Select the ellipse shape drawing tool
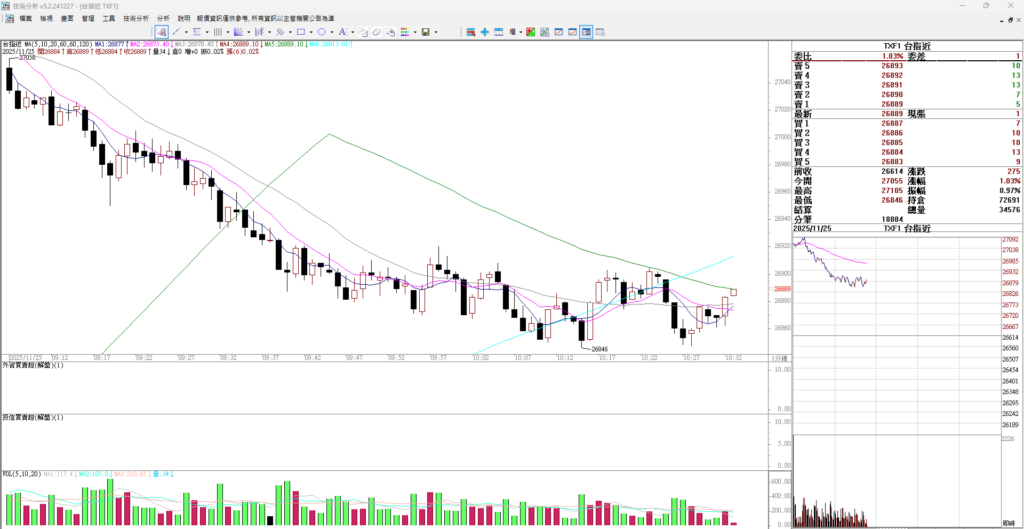 (x=321, y=32)
